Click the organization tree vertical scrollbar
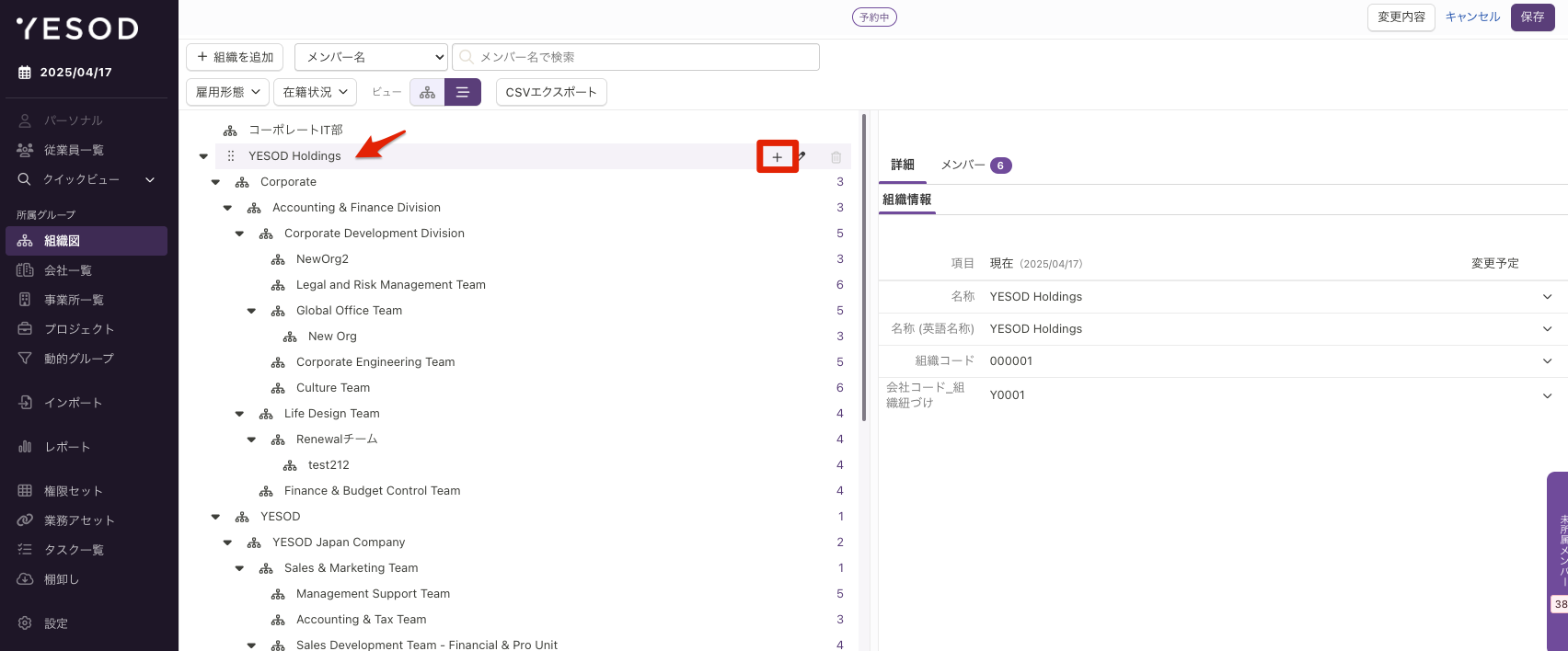Viewport: 1568px width, 651px height. 864,267
